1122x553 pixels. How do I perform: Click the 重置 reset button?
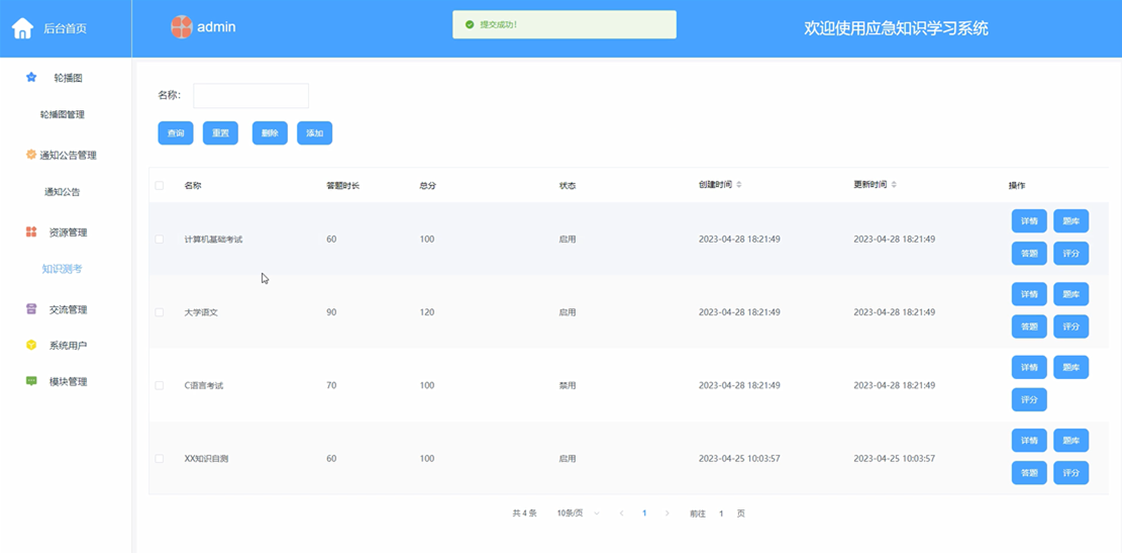[x=220, y=133]
